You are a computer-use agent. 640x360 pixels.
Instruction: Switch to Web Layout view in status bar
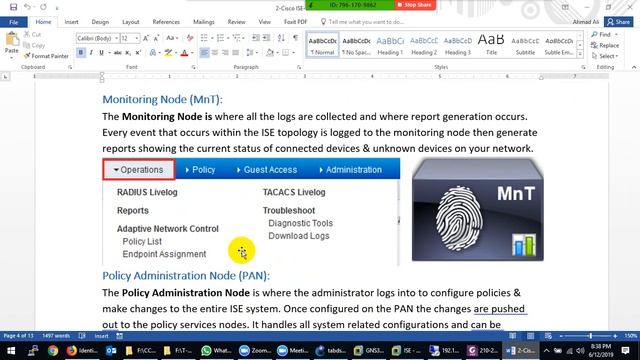click(548, 336)
